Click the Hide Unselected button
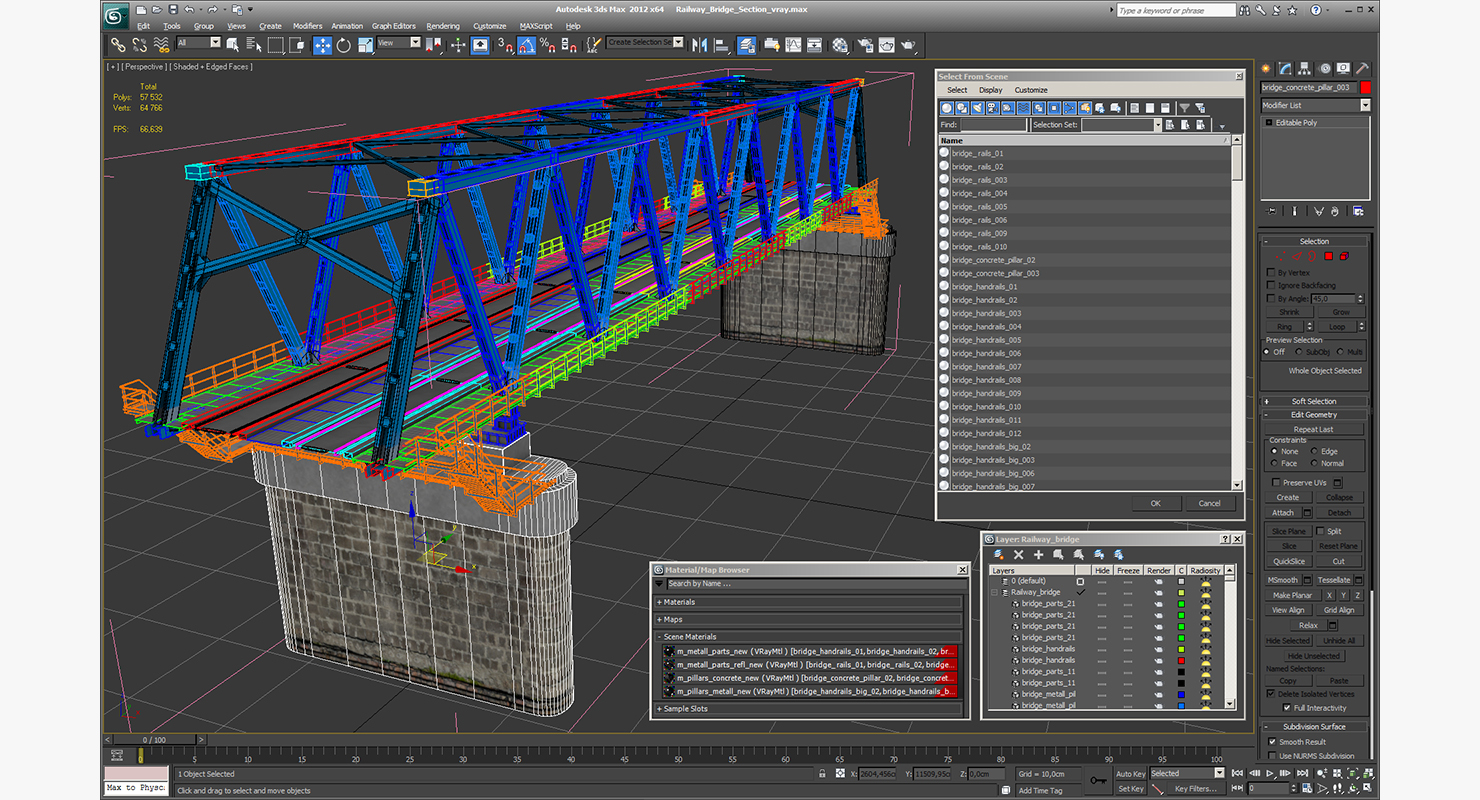This screenshot has height=800, width=1480. 1314,656
